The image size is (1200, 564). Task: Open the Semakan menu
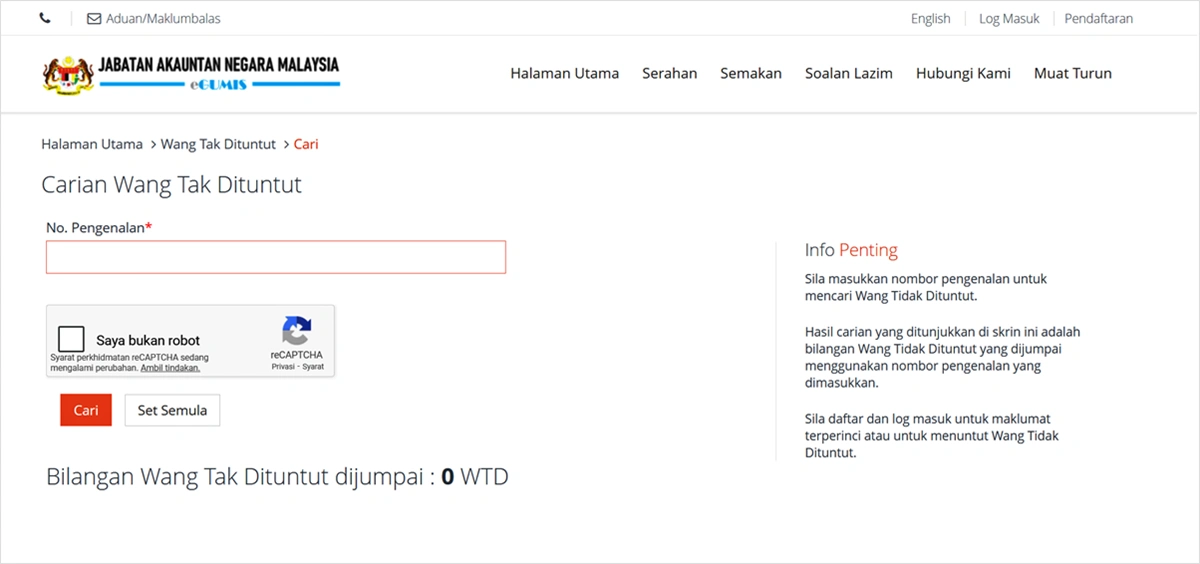pyautogui.click(x=751, y=73)
